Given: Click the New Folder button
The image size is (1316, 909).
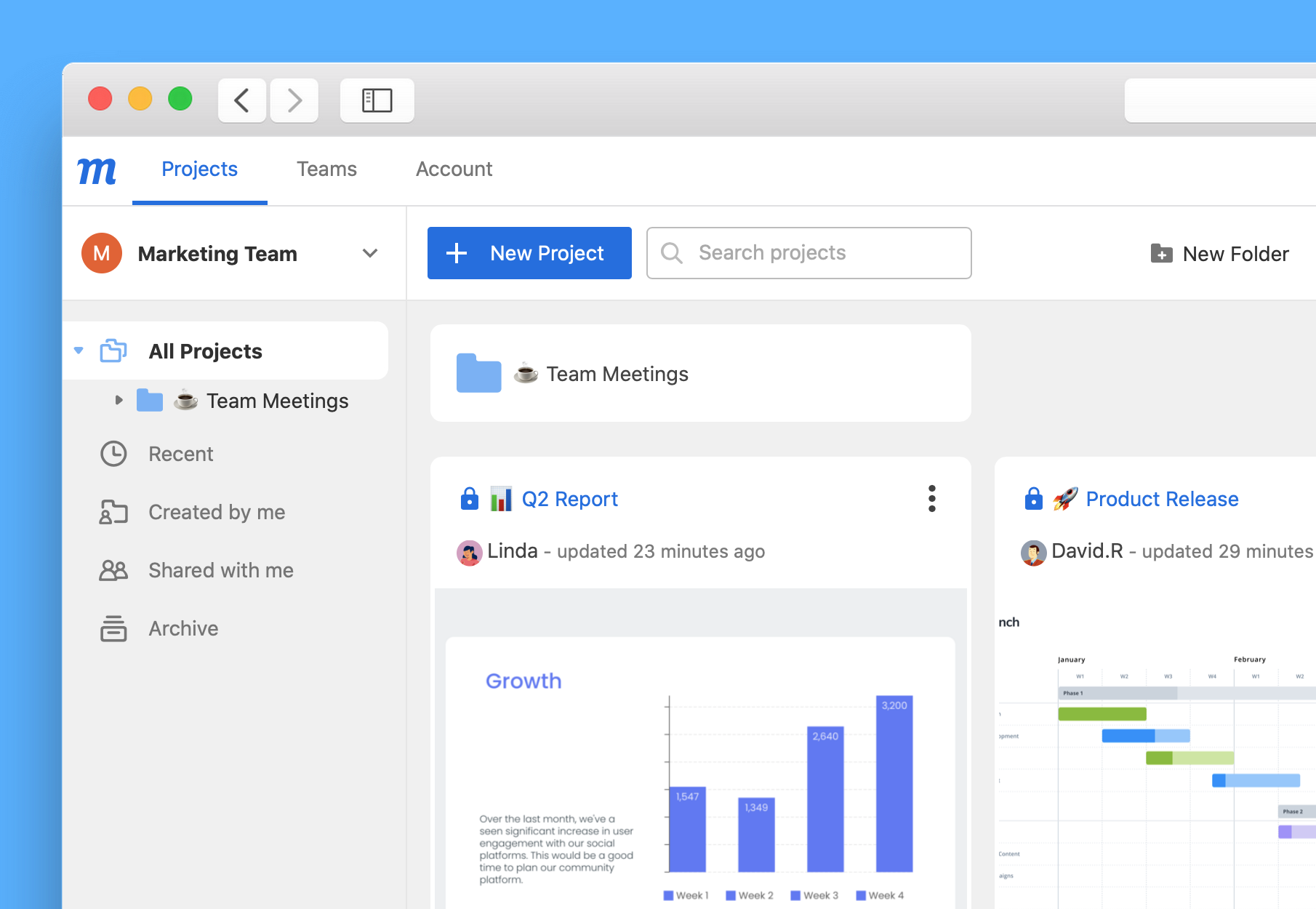Looking at the screenshot, I should click(1220, 254).
